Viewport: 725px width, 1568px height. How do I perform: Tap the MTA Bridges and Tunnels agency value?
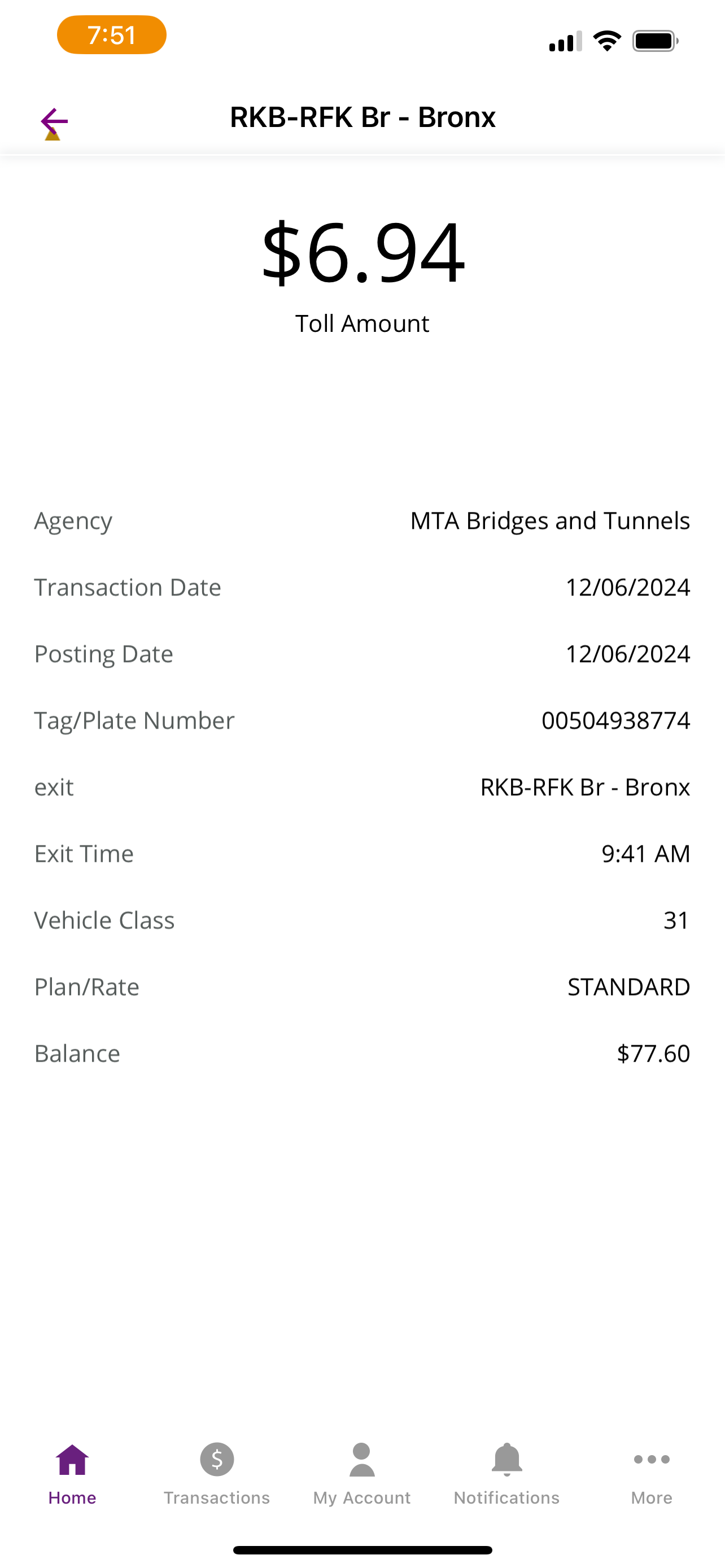tap(550, 521)
